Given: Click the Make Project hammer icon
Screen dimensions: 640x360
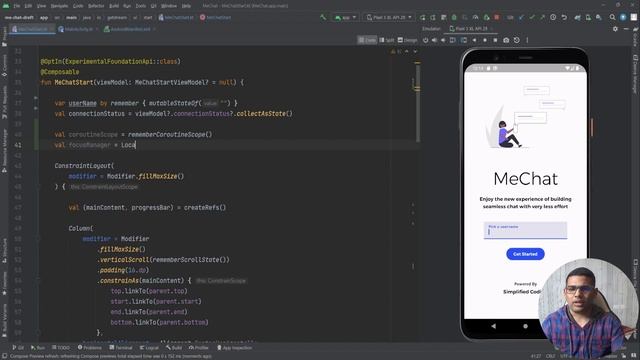Looking at the screenshot, I should coord(323,18).
